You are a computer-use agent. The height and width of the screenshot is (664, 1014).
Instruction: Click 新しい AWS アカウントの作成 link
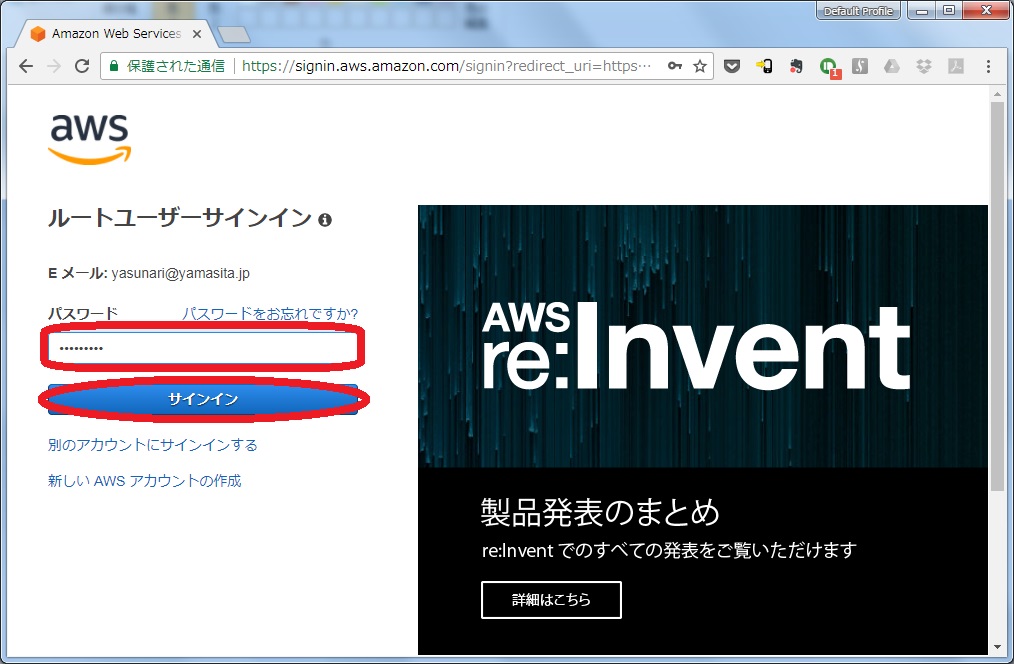point(144,480)
